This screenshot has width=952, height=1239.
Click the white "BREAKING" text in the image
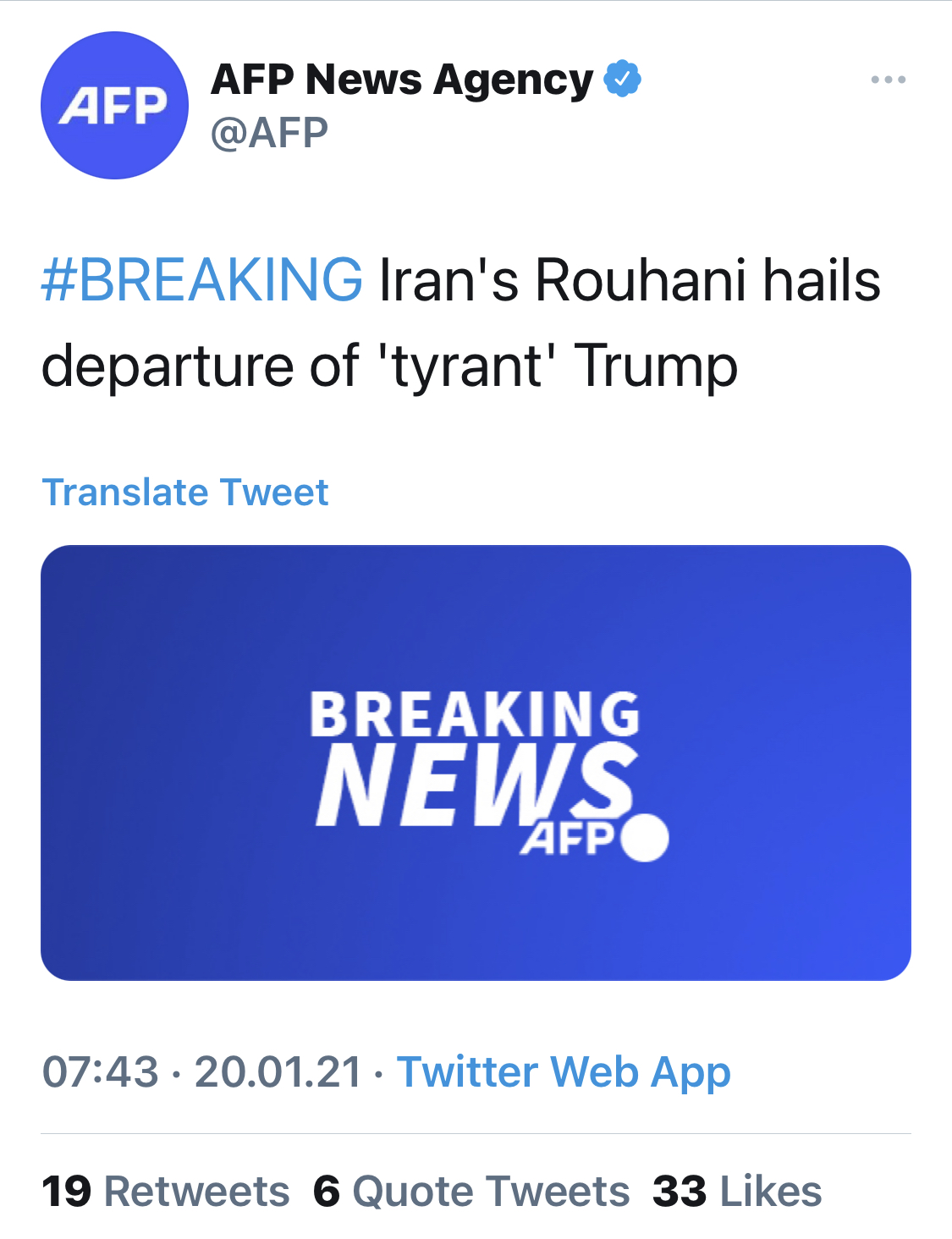pos(475,714)
